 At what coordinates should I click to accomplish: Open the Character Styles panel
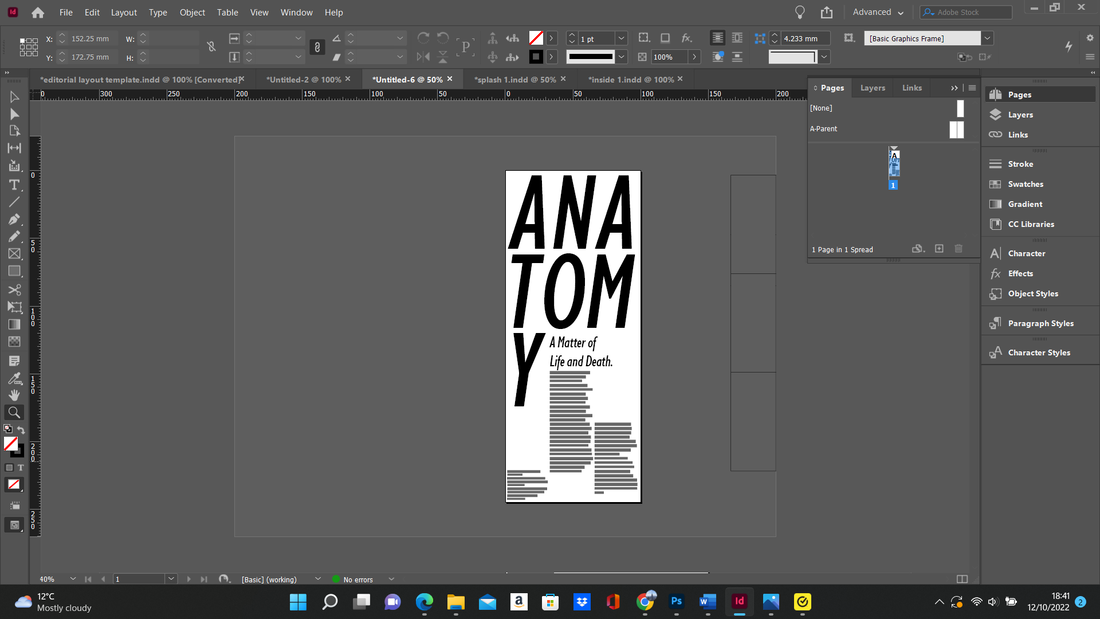pos(1039,352)
